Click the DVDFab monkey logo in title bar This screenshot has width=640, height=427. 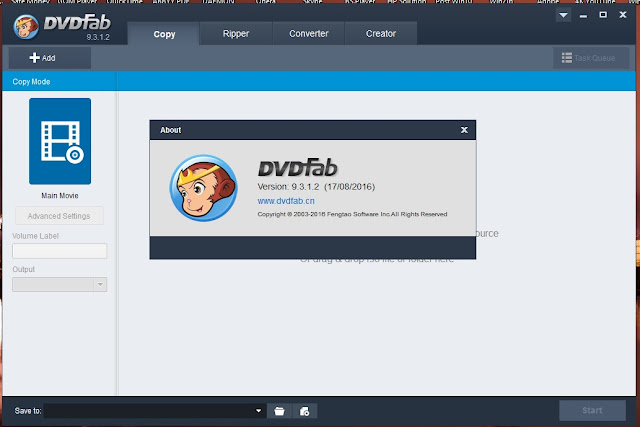tap(26, 27)
